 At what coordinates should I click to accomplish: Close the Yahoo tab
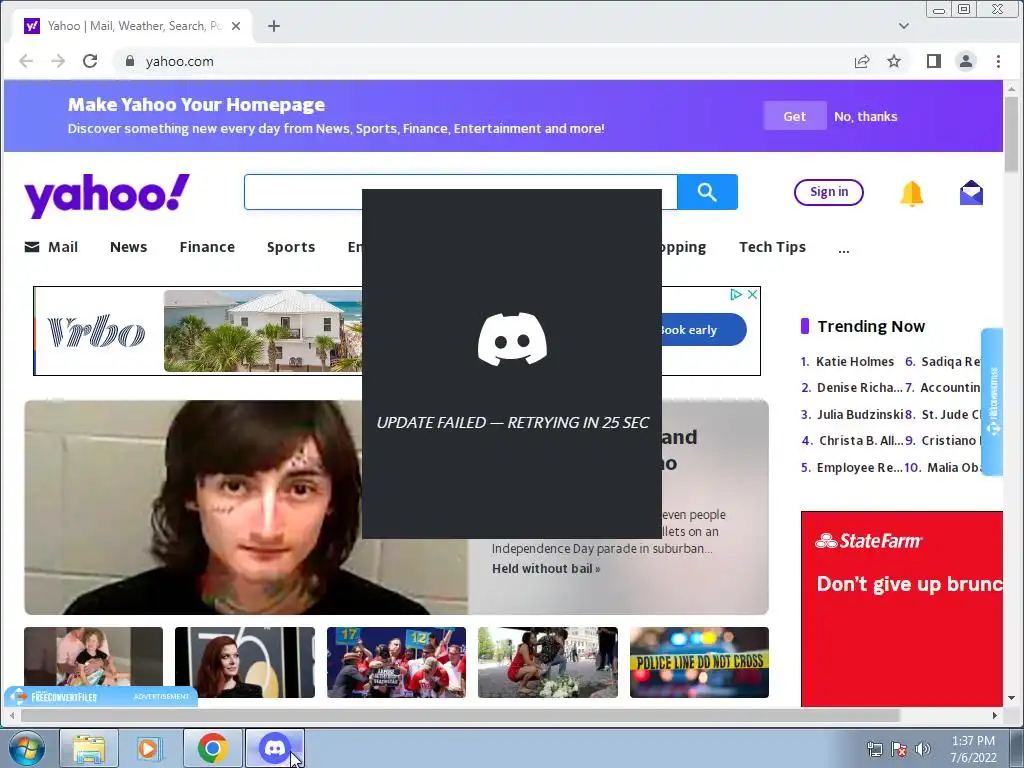tap(236, 26)
